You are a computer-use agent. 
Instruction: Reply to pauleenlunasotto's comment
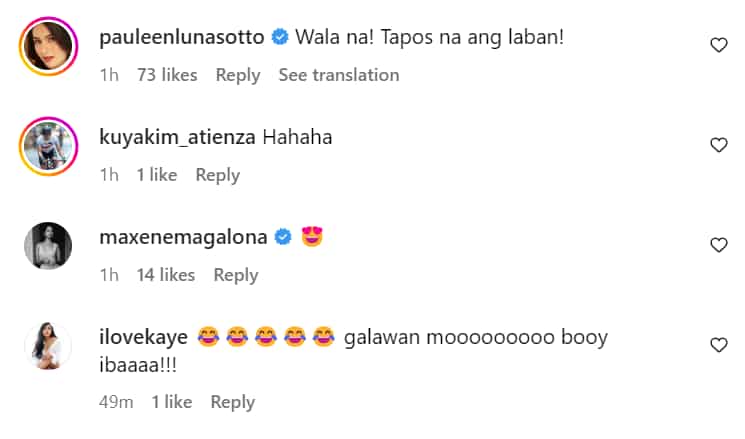[x=238, y=75]
